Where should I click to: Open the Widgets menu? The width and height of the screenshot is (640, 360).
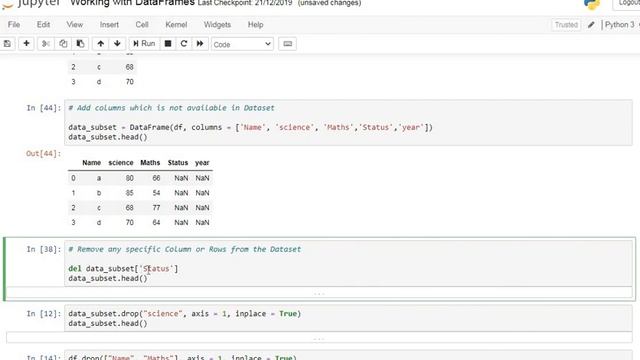[217, 24]
